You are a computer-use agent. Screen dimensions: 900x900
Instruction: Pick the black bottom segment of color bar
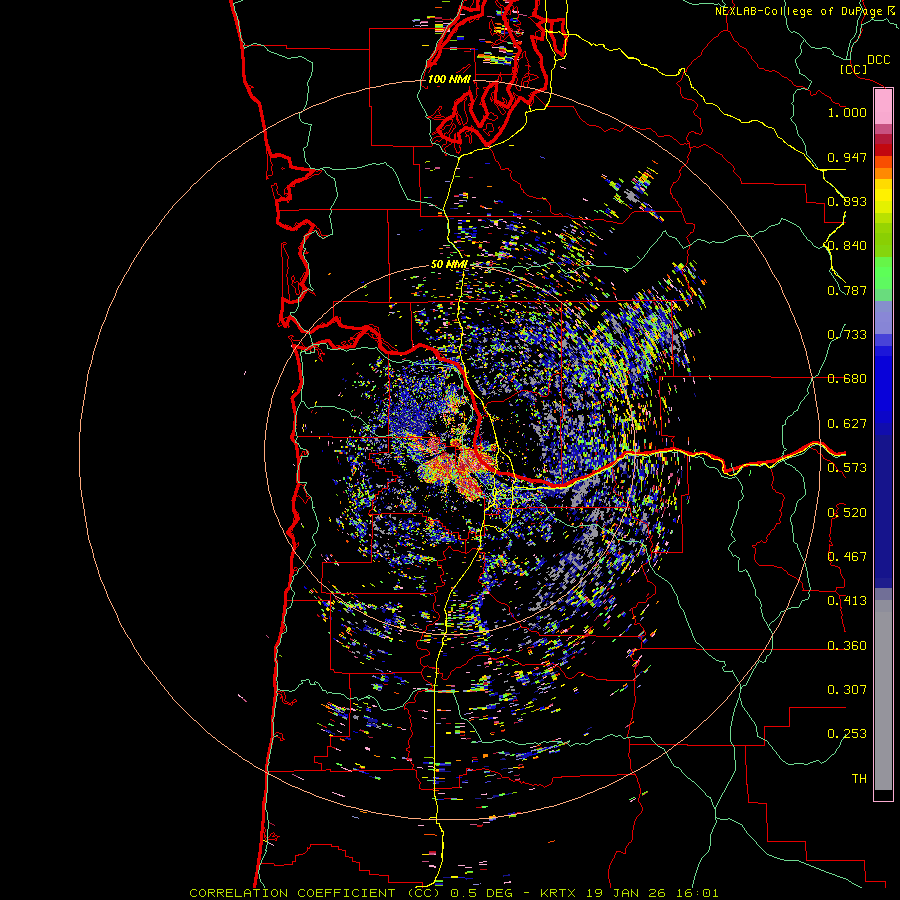click(x=883, y=794)
